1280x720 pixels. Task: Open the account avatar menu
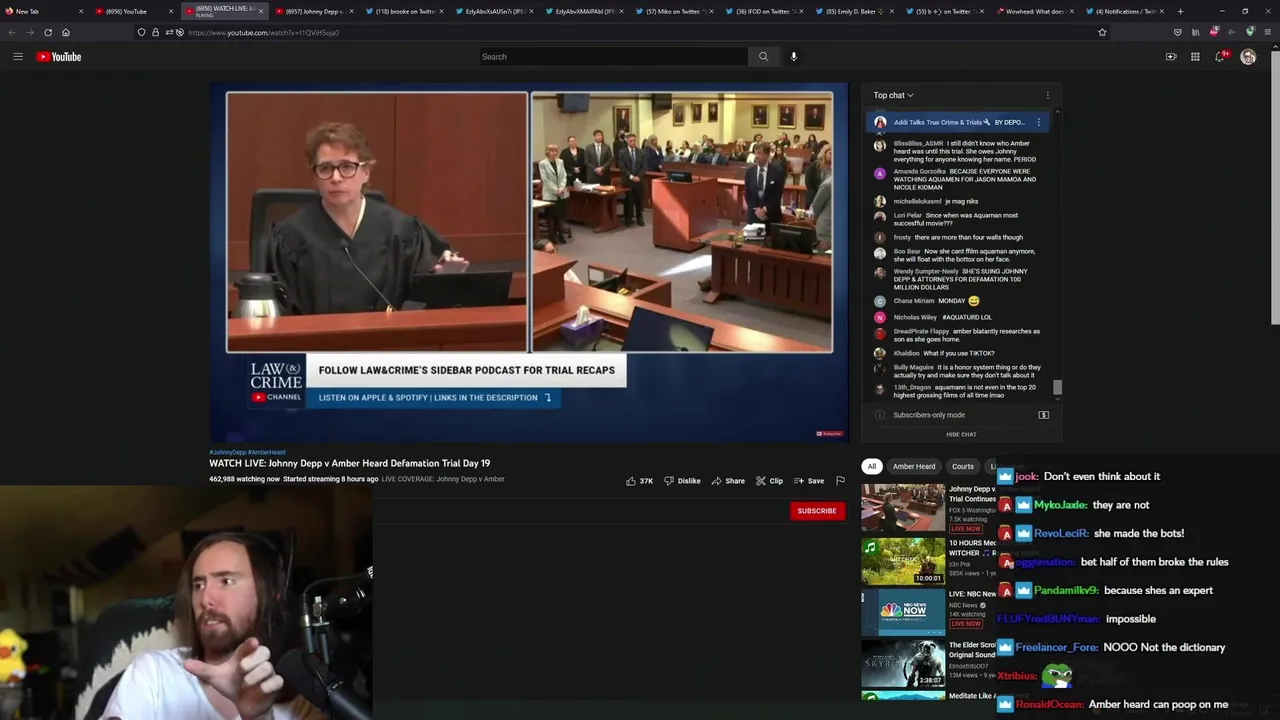click(1248, 57)
